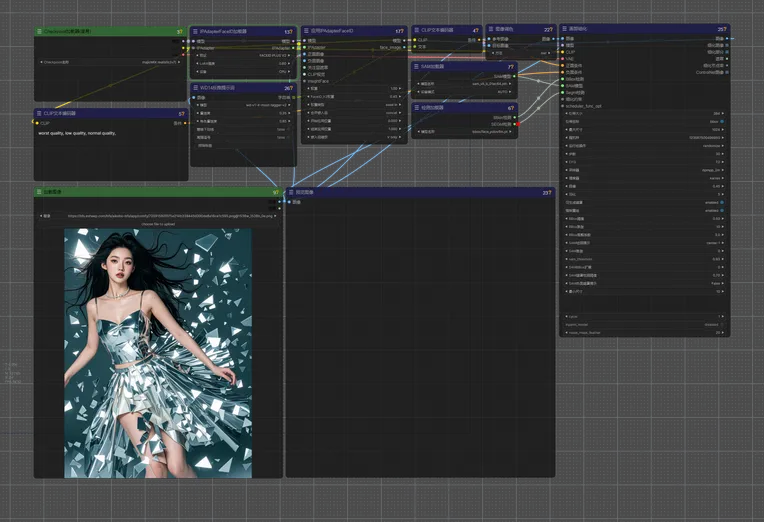This screenshot has width=764, height=522.
Task: Open the SAM加载器 node menu icon
Action: [417, 66]
